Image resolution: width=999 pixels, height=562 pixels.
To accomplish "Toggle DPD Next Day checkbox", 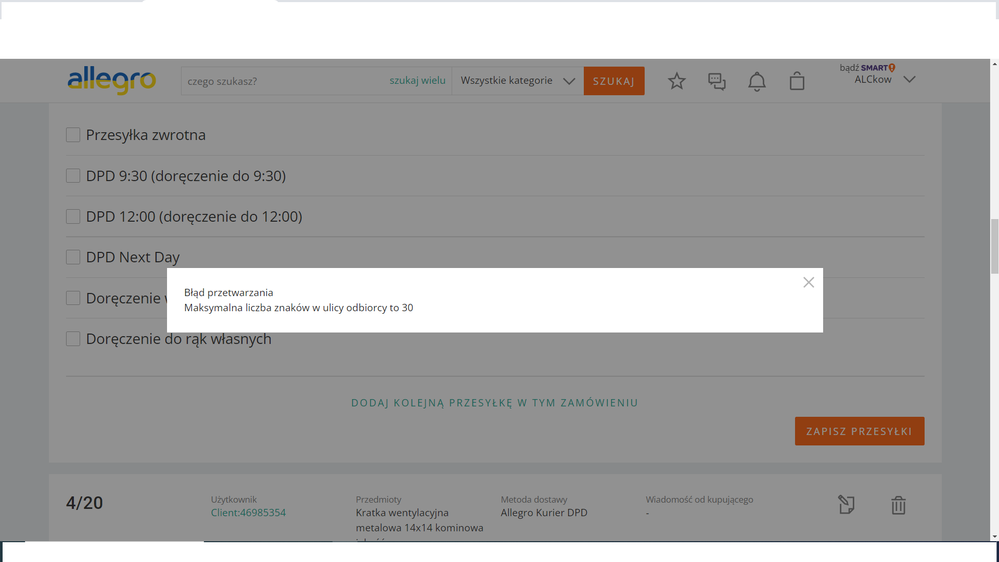I will coord(73,258).
